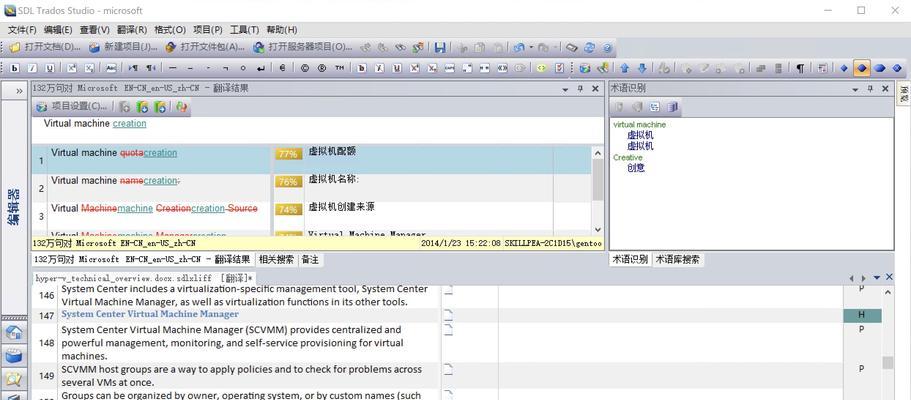This screenshot has width=911, height=400.
Task: Switch to the 相关搜索 tab
Action: [277, 260]
